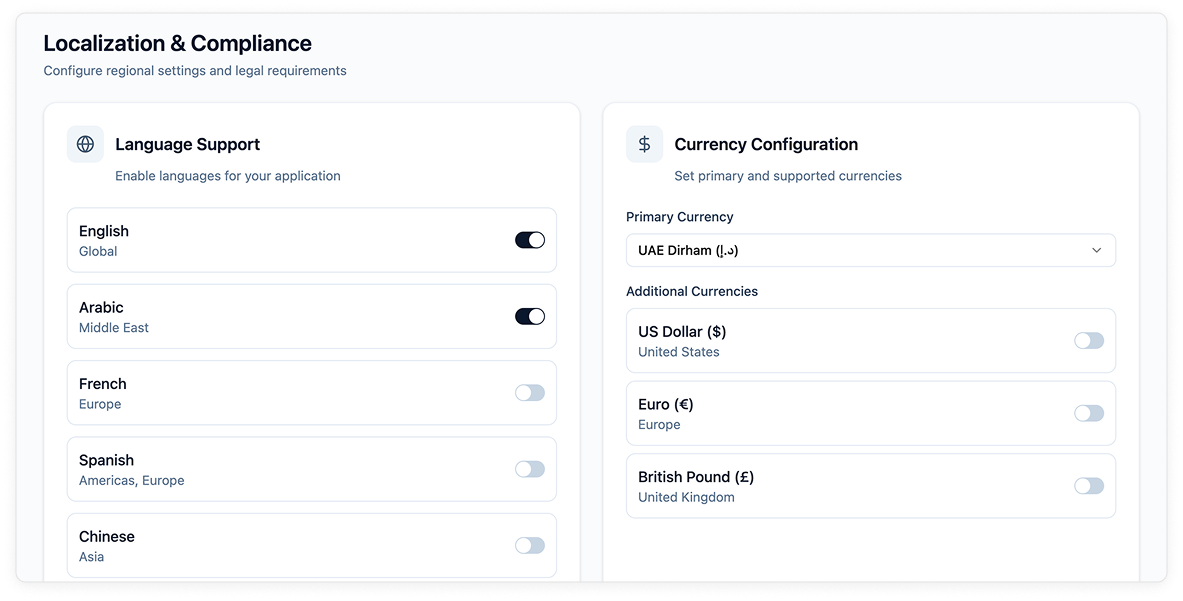Turn off the Arabic language toggle
Screen dimensions: 1183x601
530,316
